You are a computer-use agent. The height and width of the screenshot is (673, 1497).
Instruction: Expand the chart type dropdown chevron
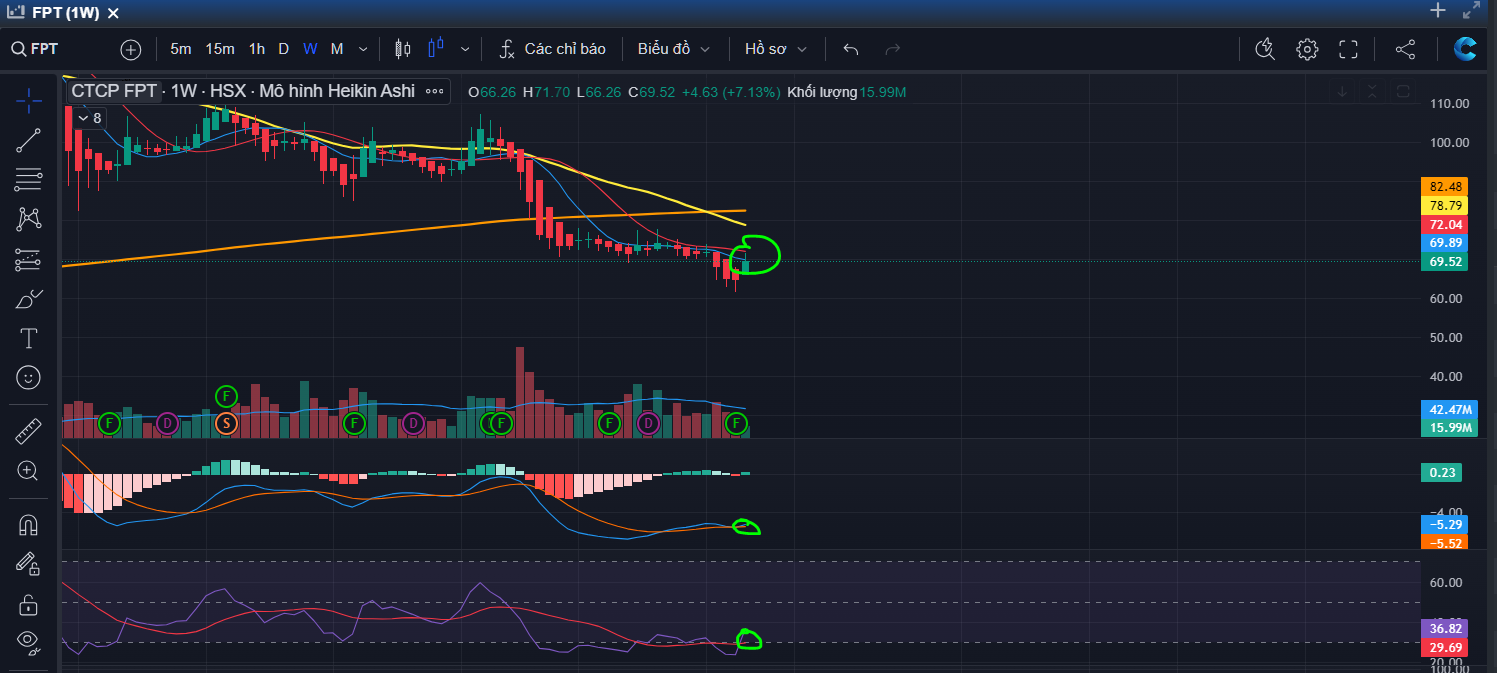point(465,49)
